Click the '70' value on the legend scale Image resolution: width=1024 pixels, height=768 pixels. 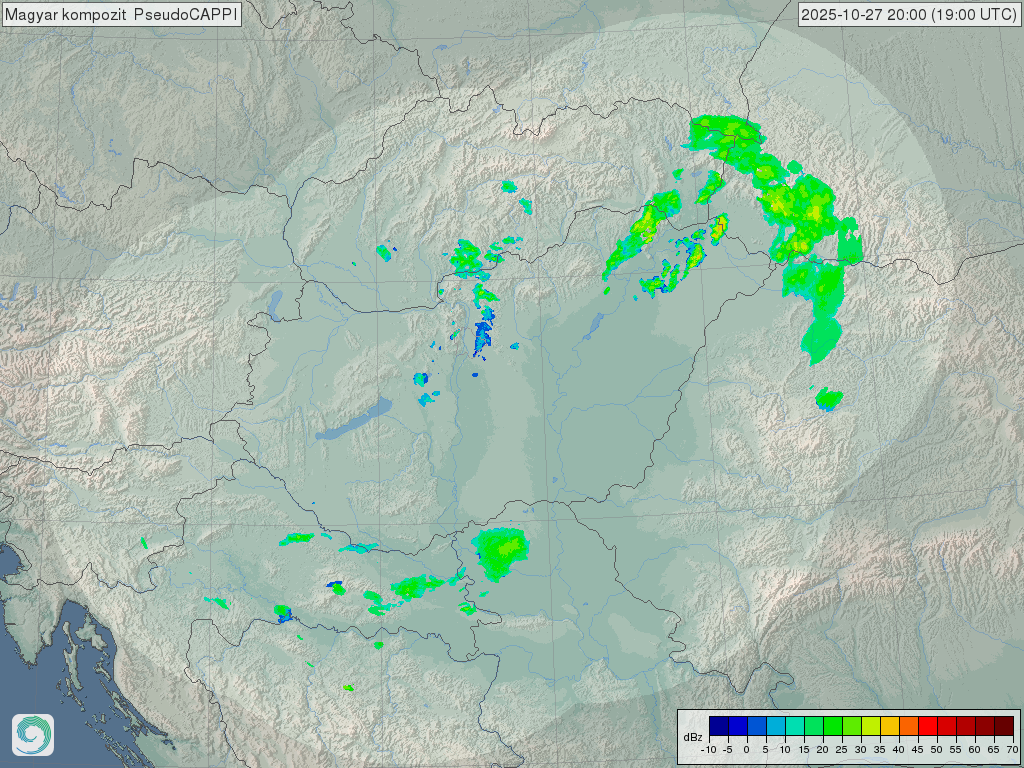1012,749
